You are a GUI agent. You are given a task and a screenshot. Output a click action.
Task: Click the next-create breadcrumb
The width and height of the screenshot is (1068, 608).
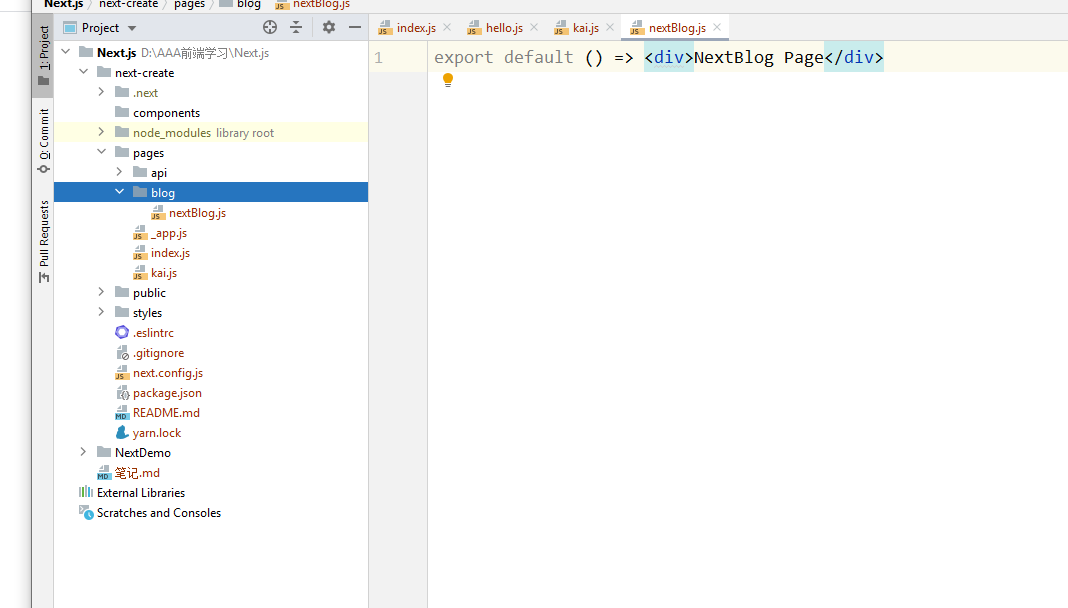point(128,4)
